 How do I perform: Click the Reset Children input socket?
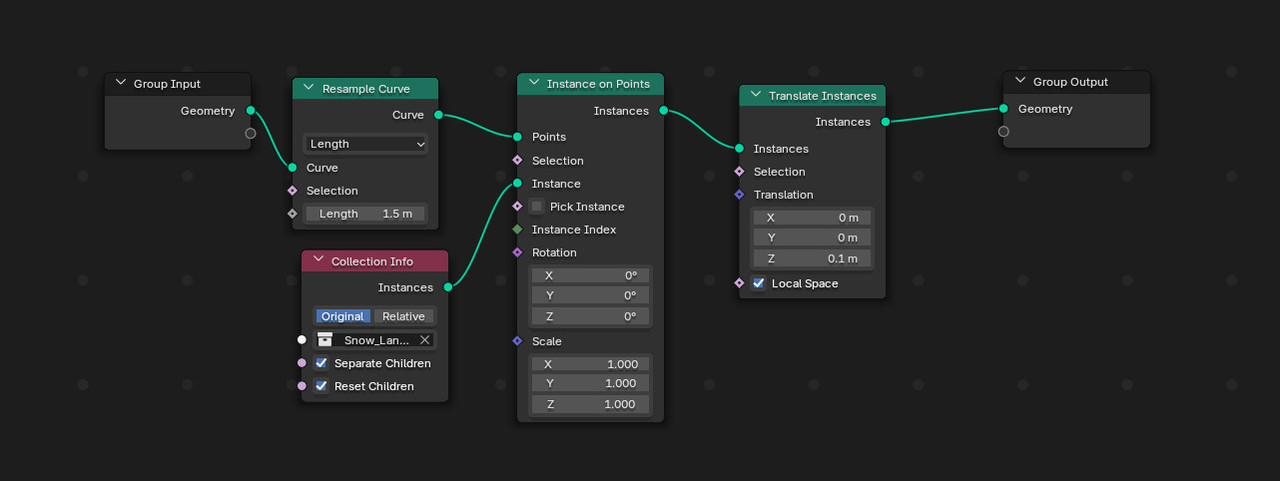tap(302, 386)
